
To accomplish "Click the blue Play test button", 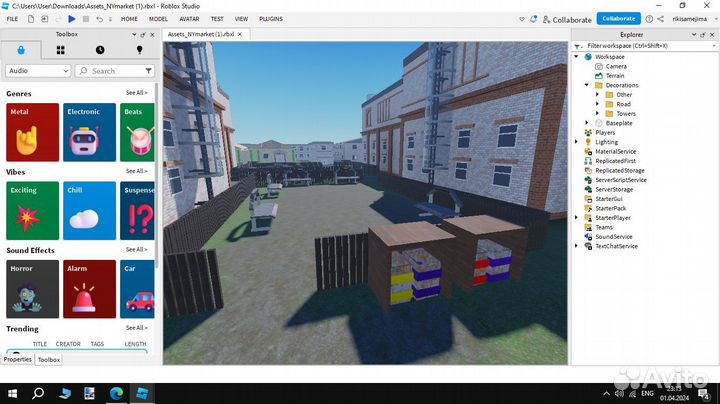I will [x=72, y=19].
